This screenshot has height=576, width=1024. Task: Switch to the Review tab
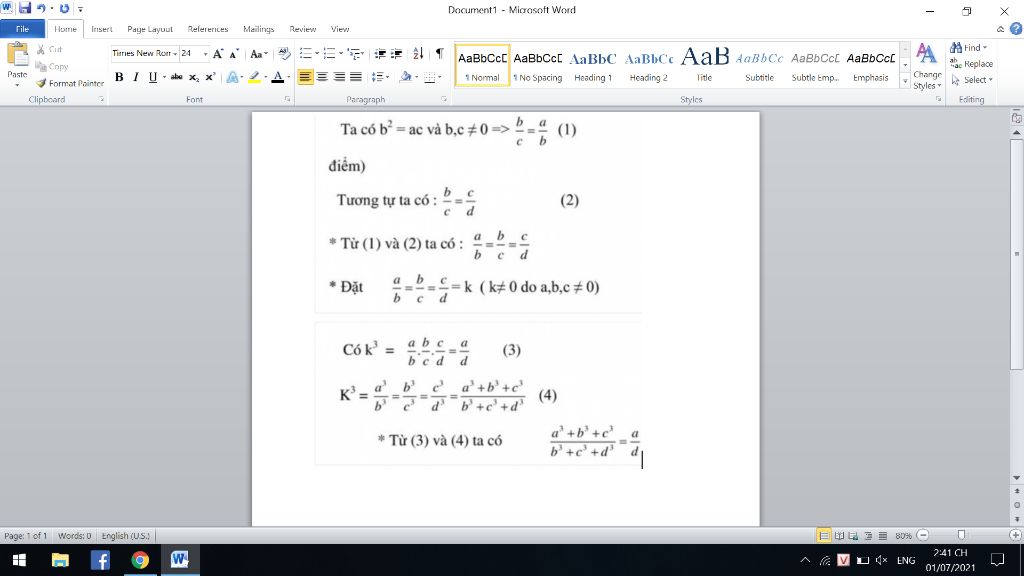tap(302, 29)
